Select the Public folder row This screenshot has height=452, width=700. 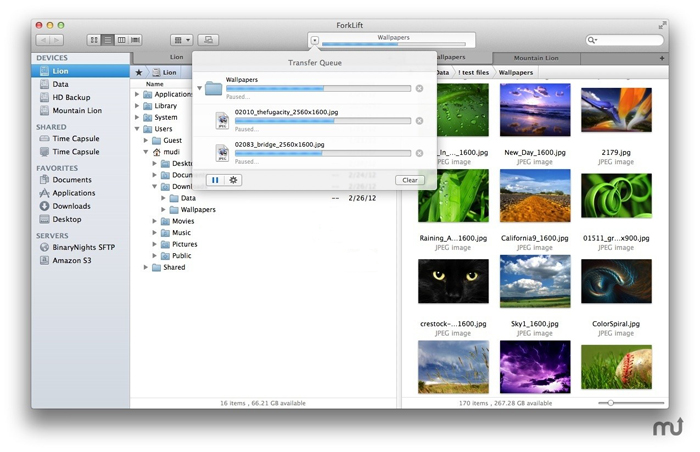[263, 255]
